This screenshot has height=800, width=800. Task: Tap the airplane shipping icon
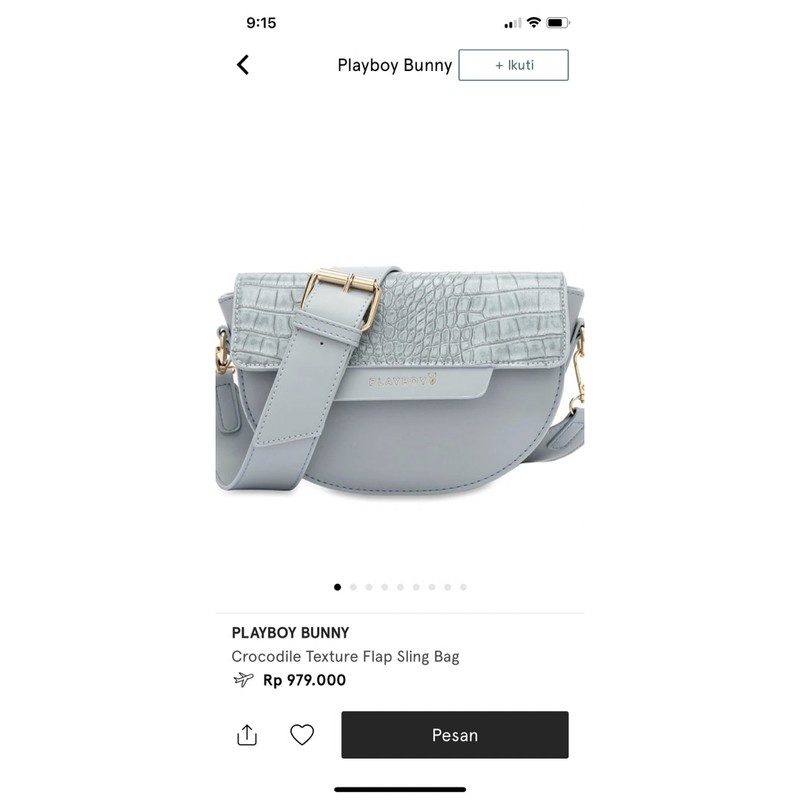point(243,680)
